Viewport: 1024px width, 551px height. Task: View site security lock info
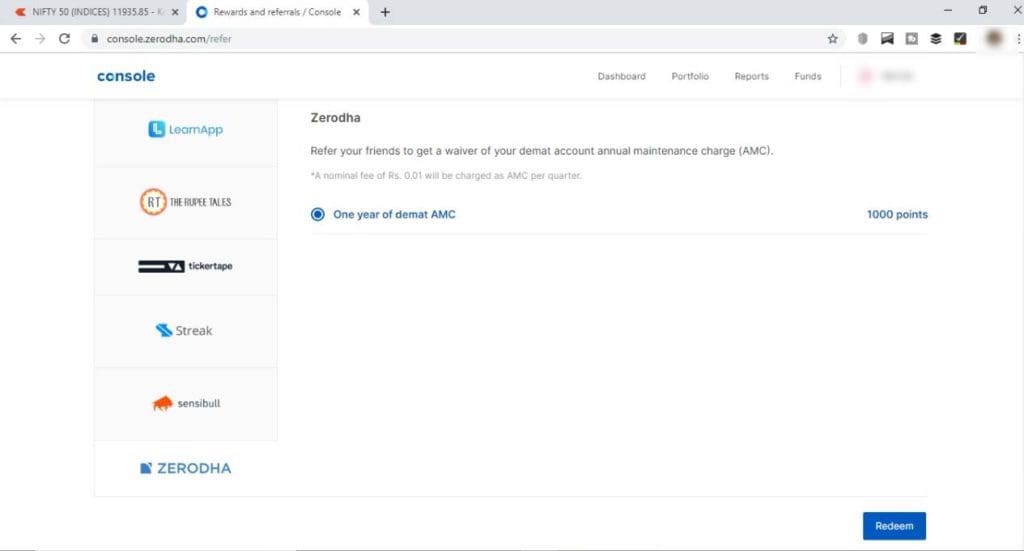(x=95, y=39)
